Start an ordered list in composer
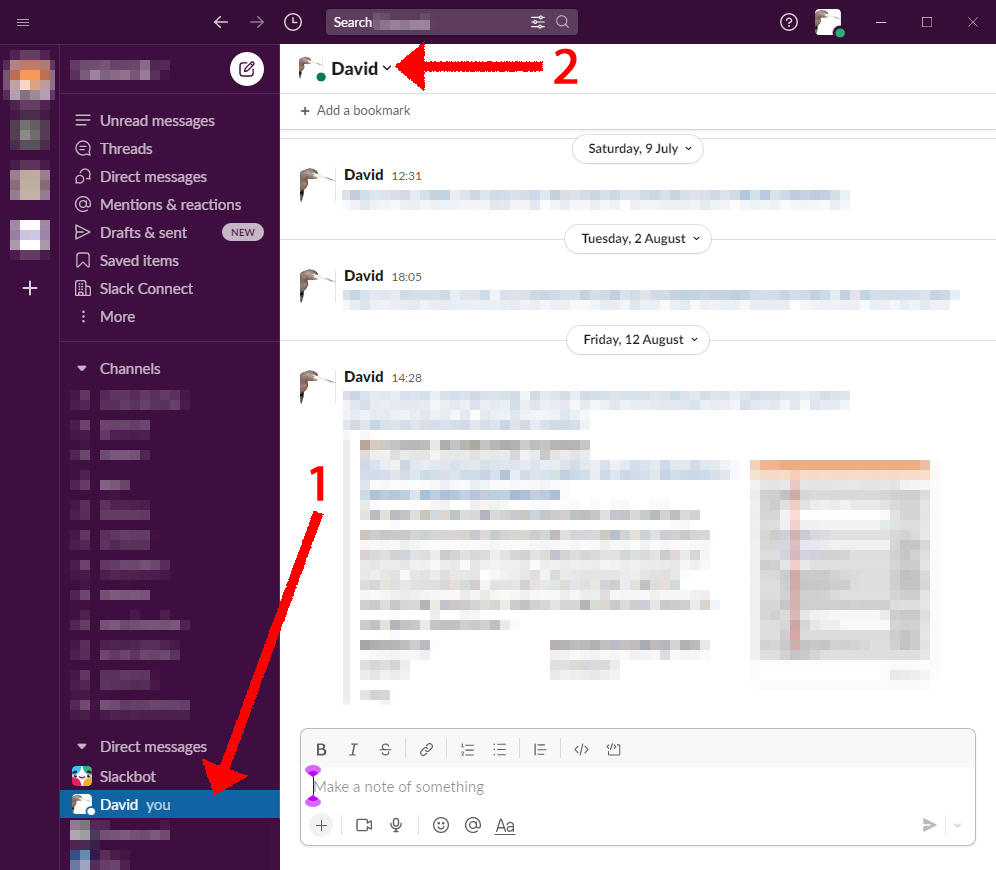The width and height of the screenshot is (996, 870). point(468,749)
